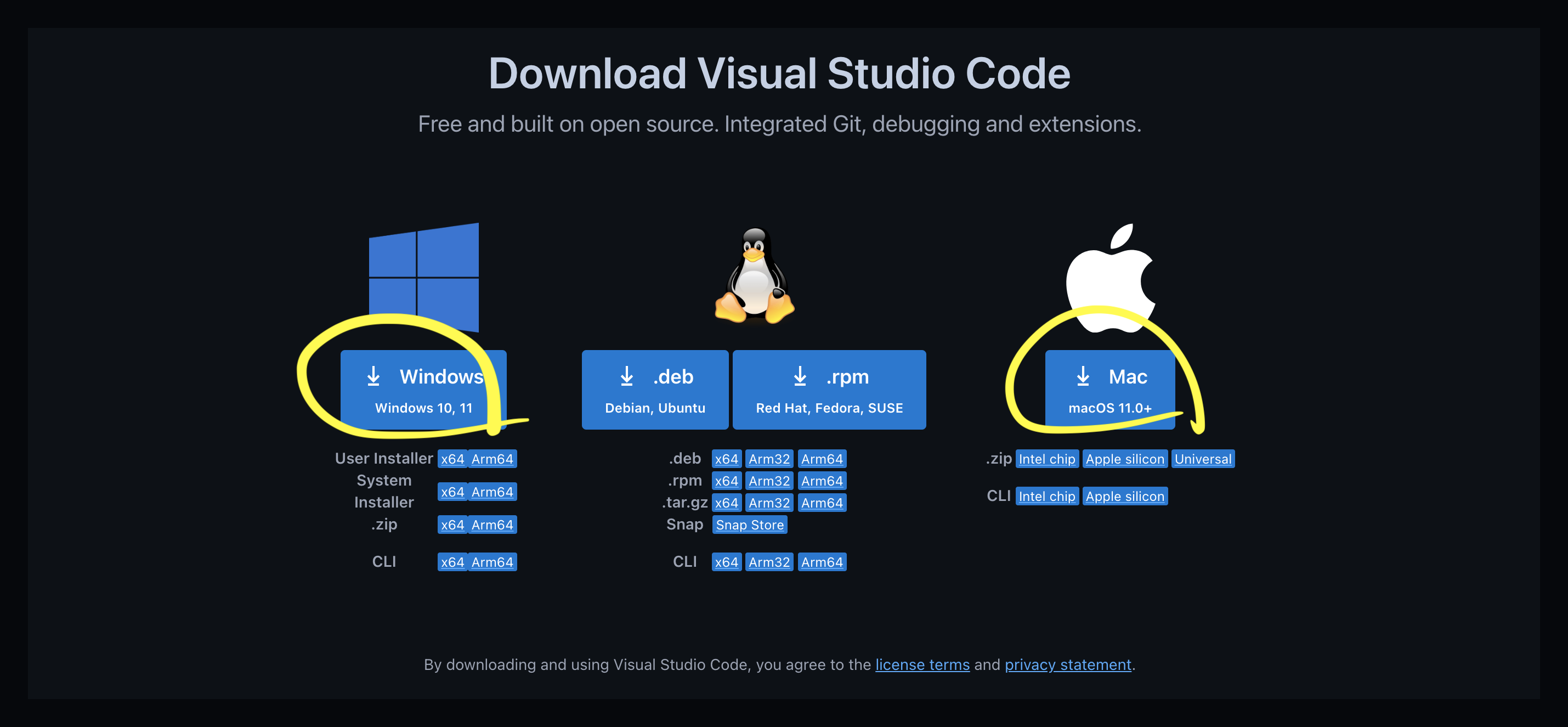Open the privacy statement
1568x727 pixels.
1068,664
